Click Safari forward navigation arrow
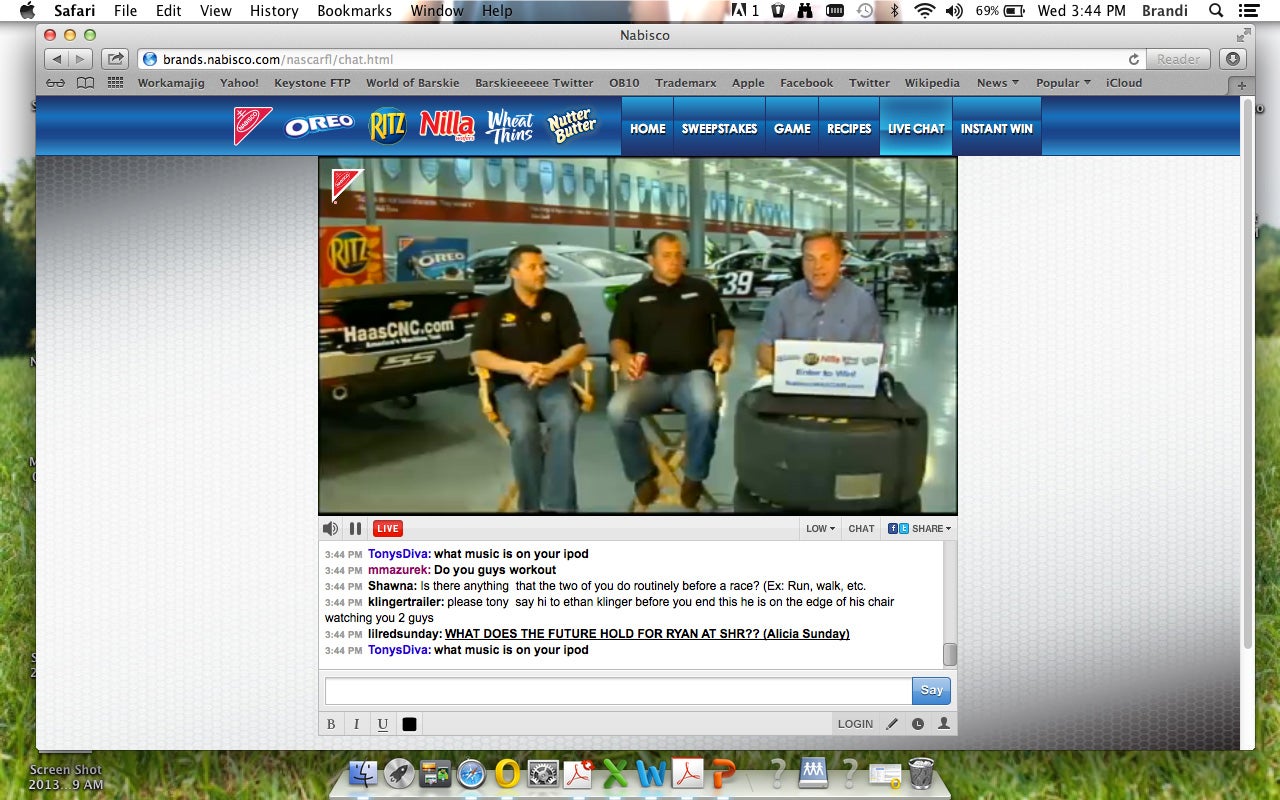Screen dimensions: 1280x800 click(80, 59)
